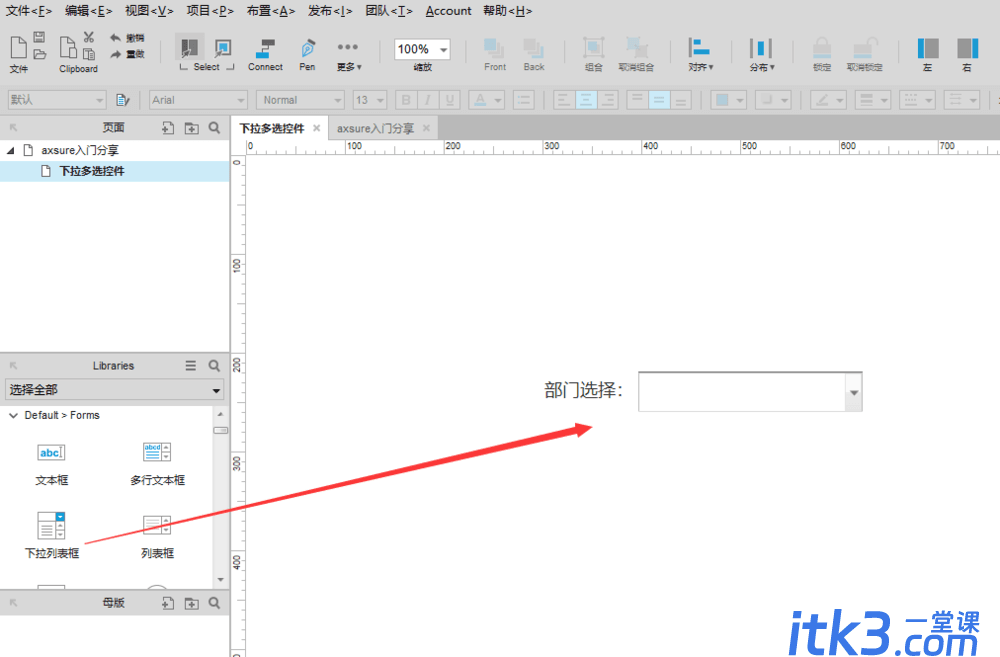Select the intersected selection mode tool

click(189, 47)
